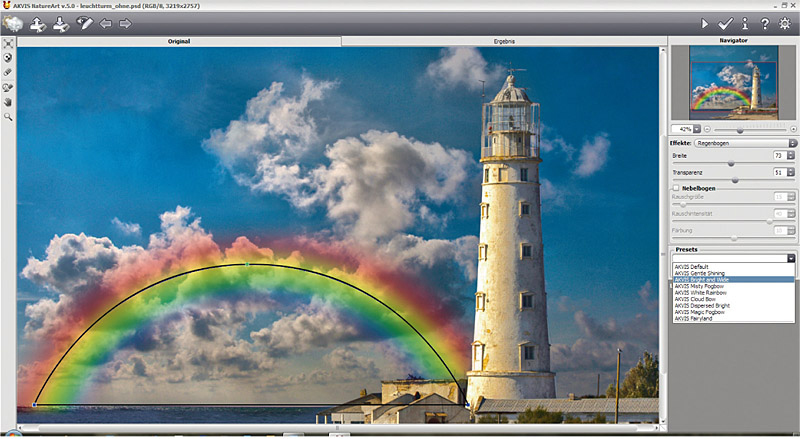Image resolution: width=800 pixels, height=439 pixels.
Task: Choose AKVIS Misty Fogbow preset
Action: (734, 286)
